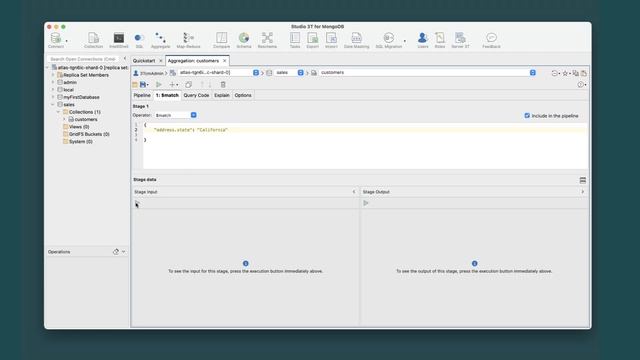This screenshot has height=360, width=640.
Task: Open the Aggregate editor from toolbar
Action: coord(160,40)
